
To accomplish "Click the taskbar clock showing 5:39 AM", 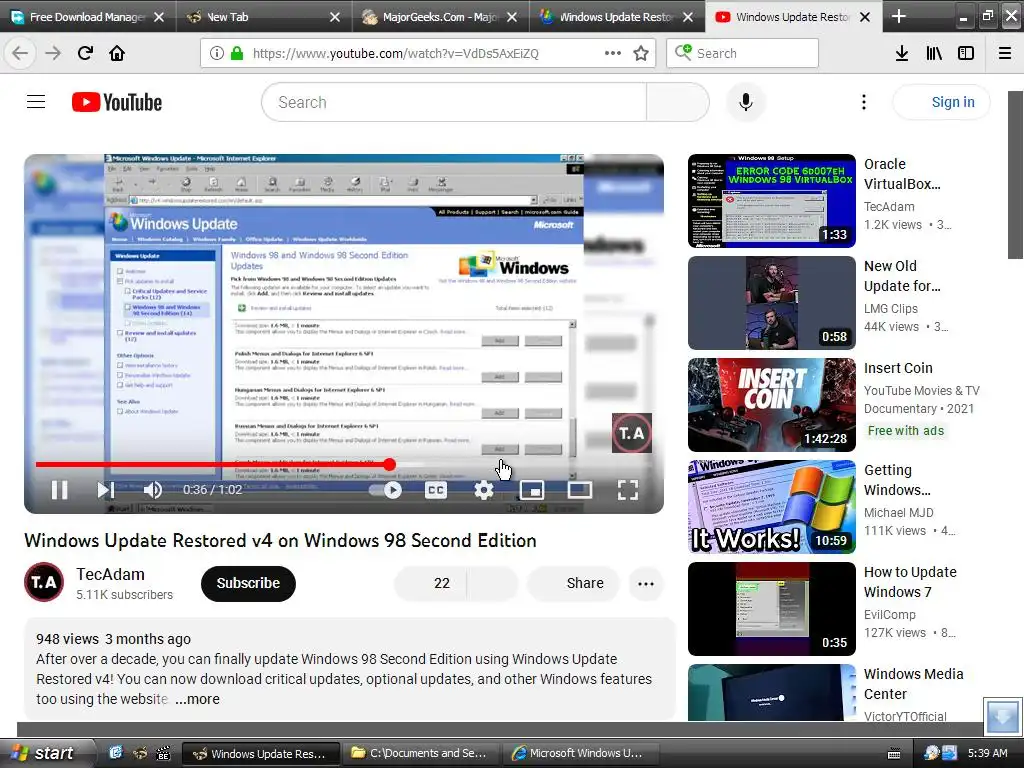I will click(x=987, y=753).
